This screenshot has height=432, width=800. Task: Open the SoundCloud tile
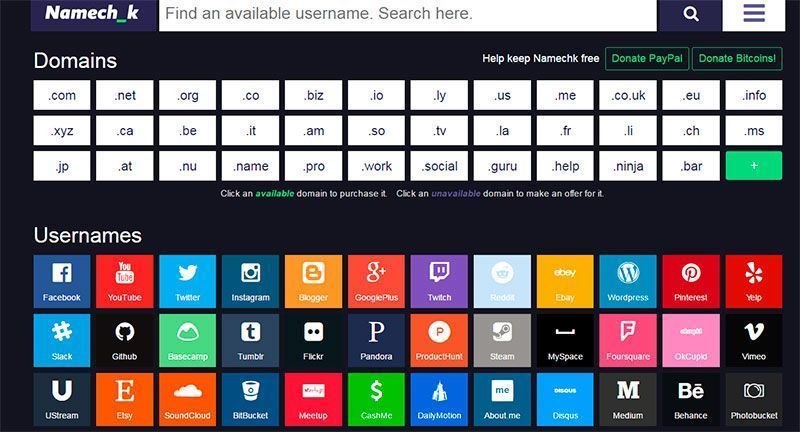pos(187,399)
